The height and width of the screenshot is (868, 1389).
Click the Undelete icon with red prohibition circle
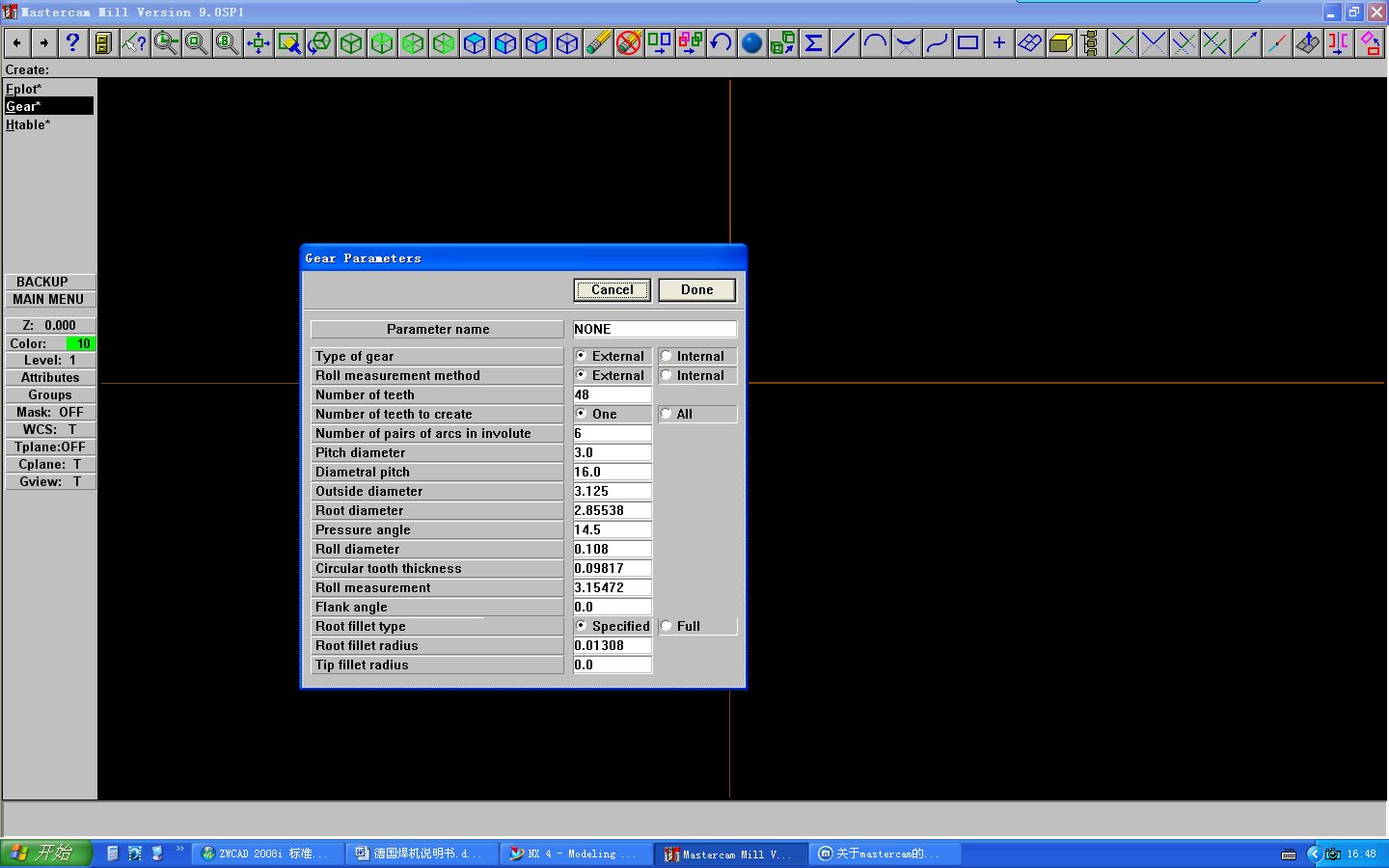(629, 42)
